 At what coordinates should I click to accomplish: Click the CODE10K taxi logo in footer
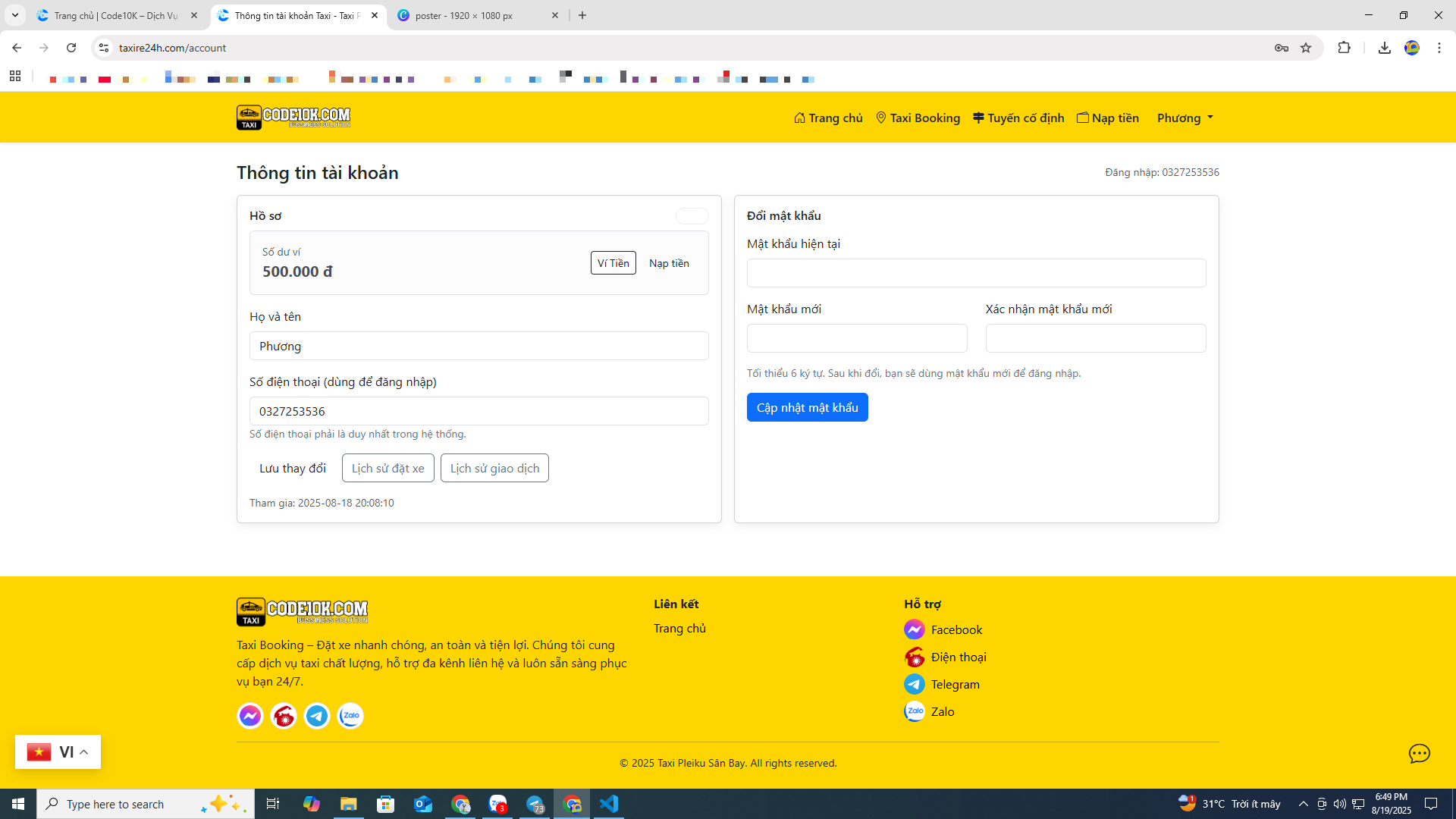(x=302, y=611)
